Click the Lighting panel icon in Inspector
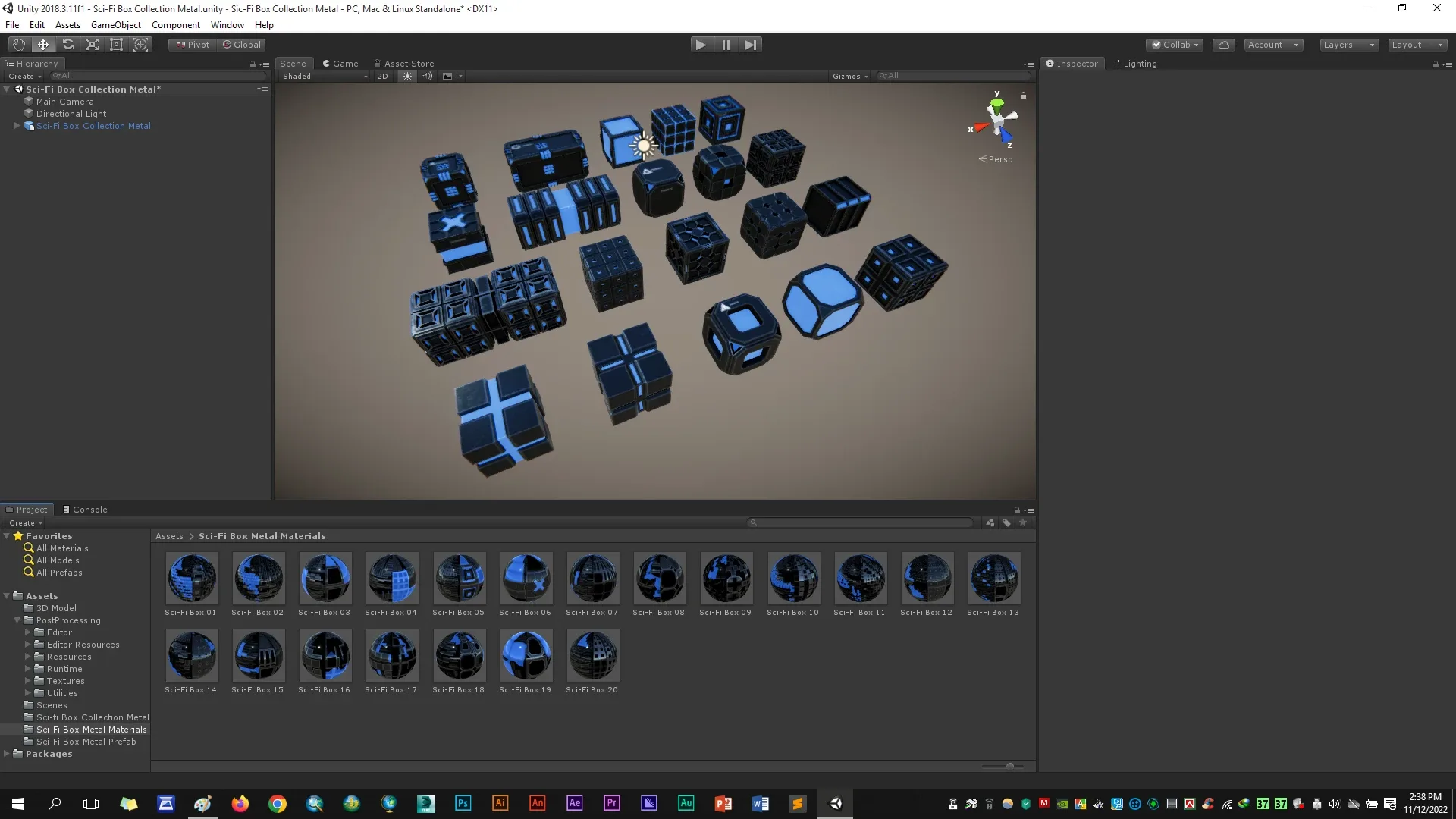Viewport: 1456px width, 819px height. click(1116, 63)
